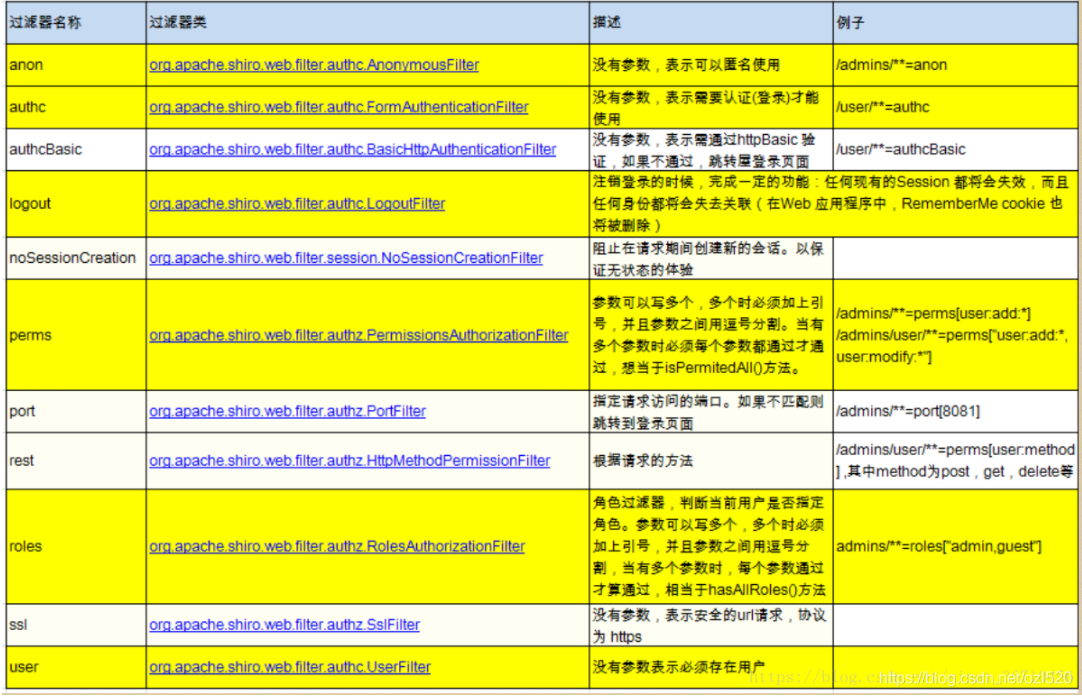This screenshot has width=1082, height=697.
Task: Open the HttpMethodPermissionFilter class link
Action: click(x=349, y=460)
